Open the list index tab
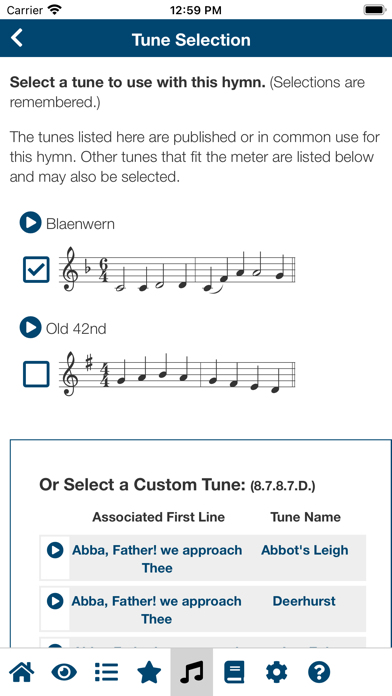This screenshot has width=392, height=696. [107, 672]
